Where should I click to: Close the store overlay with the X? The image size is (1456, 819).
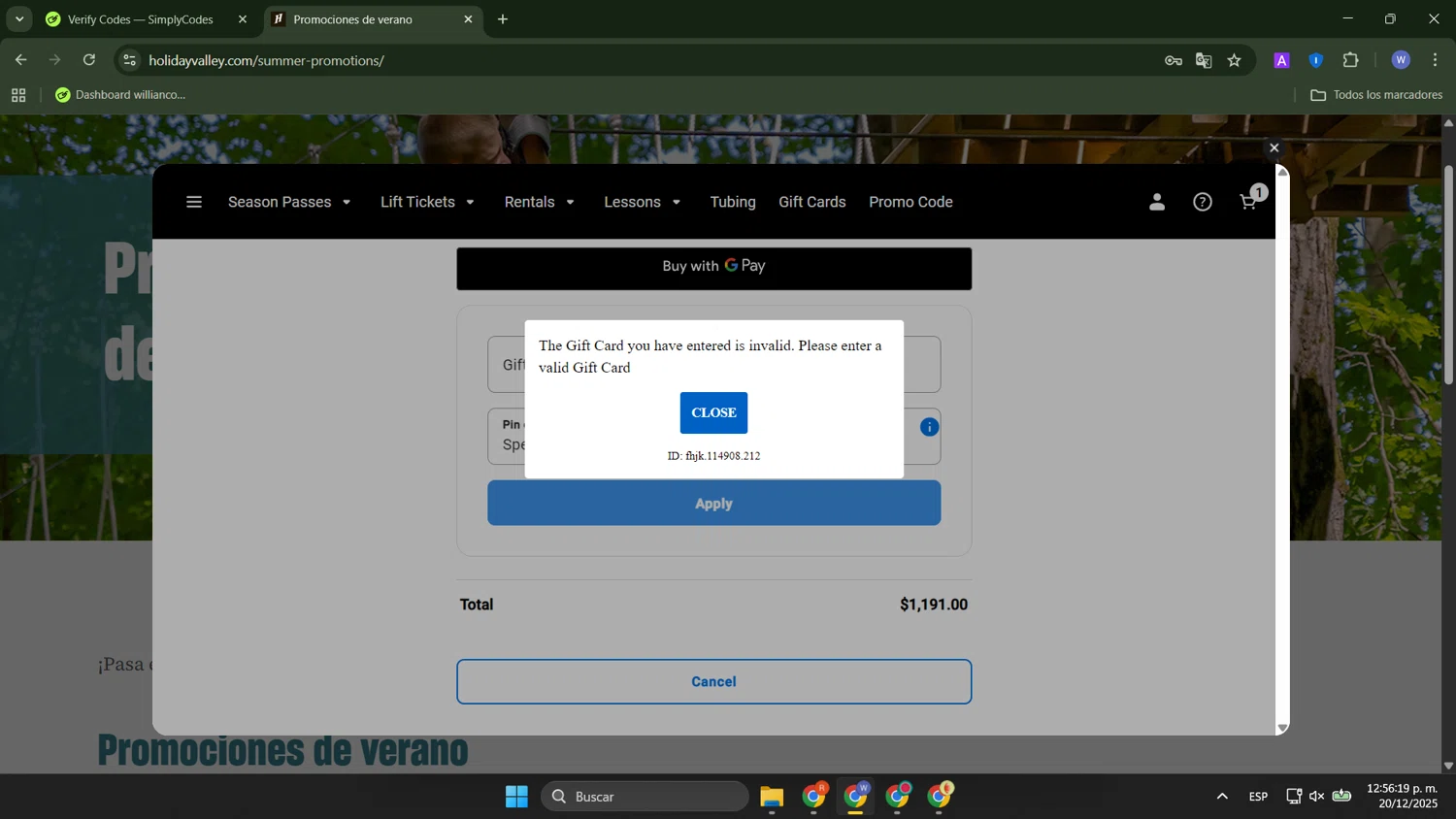pos(1274,147)
